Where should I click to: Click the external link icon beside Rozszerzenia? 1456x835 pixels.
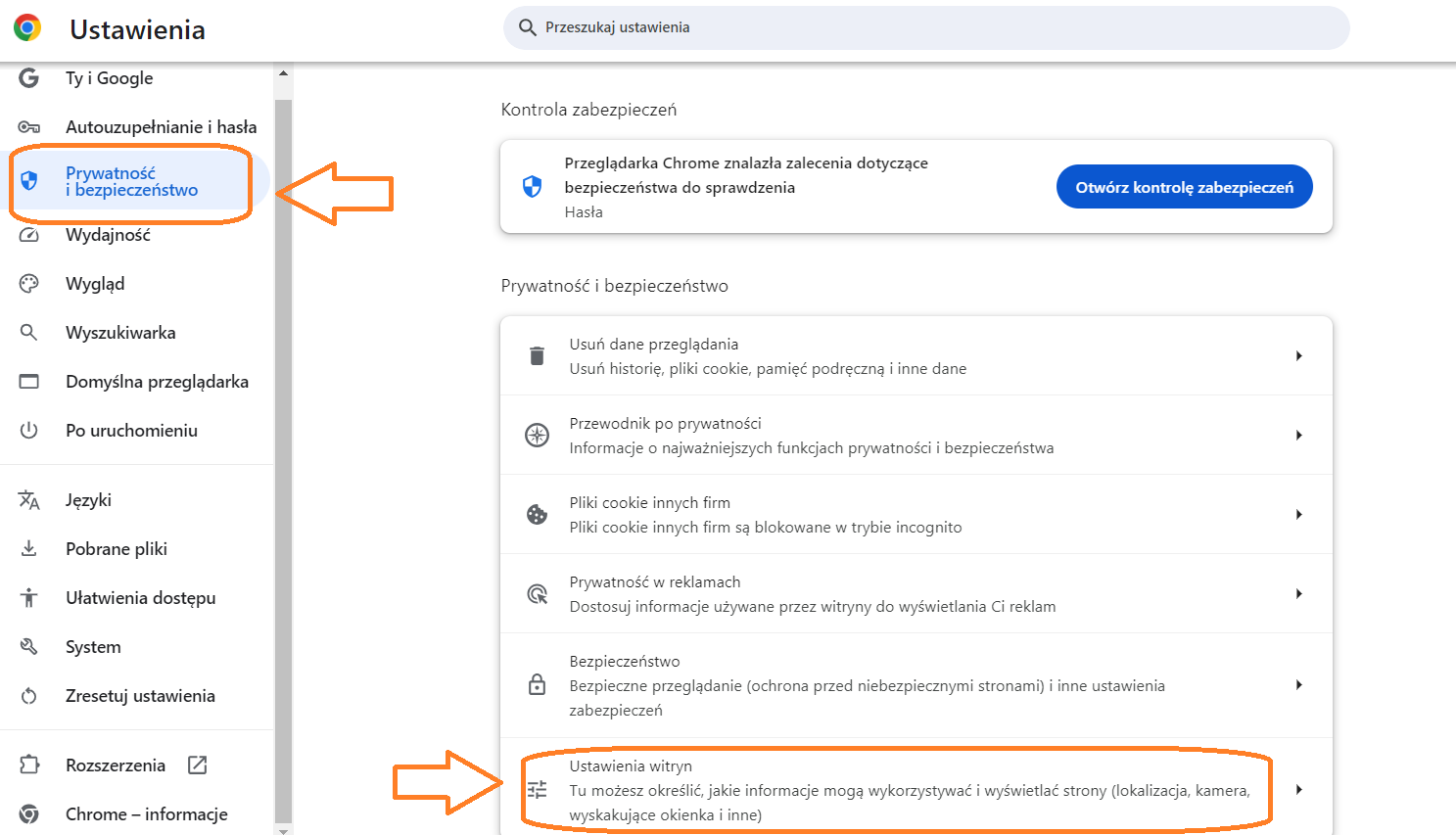198,765
